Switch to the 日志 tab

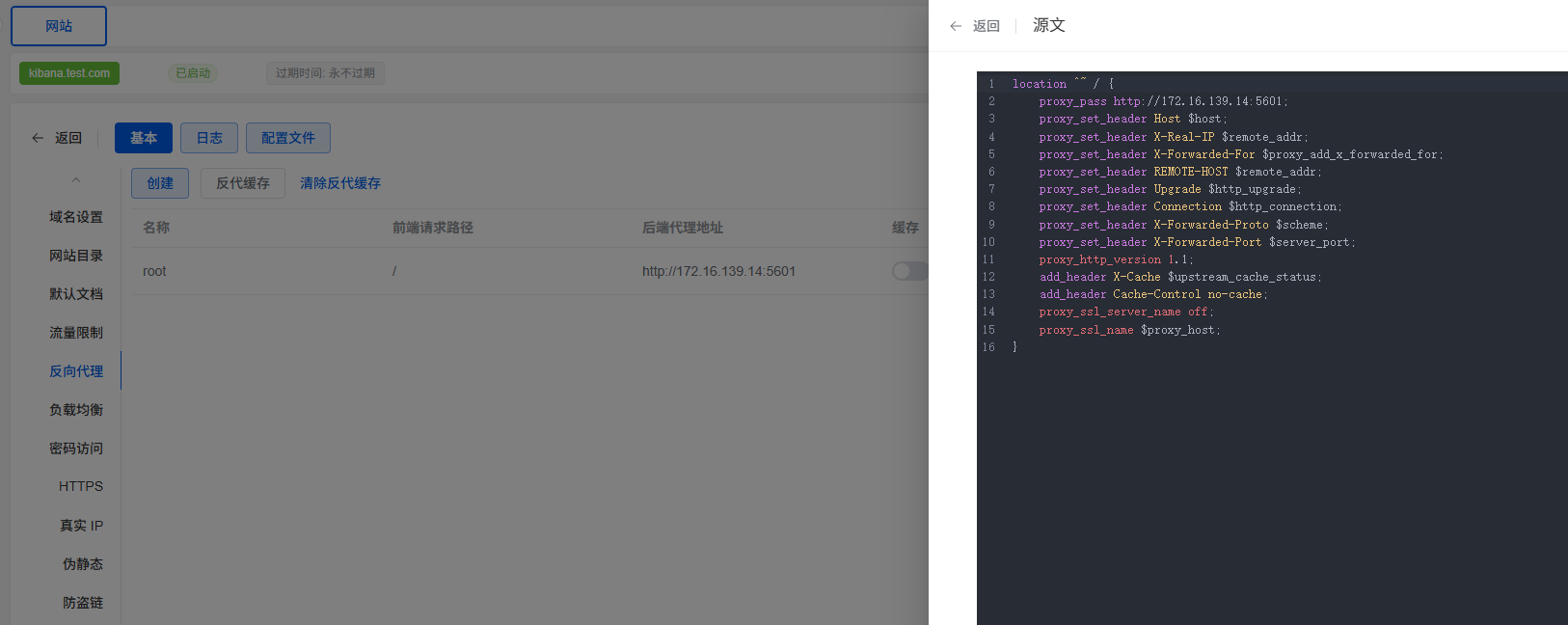point(209,138)
